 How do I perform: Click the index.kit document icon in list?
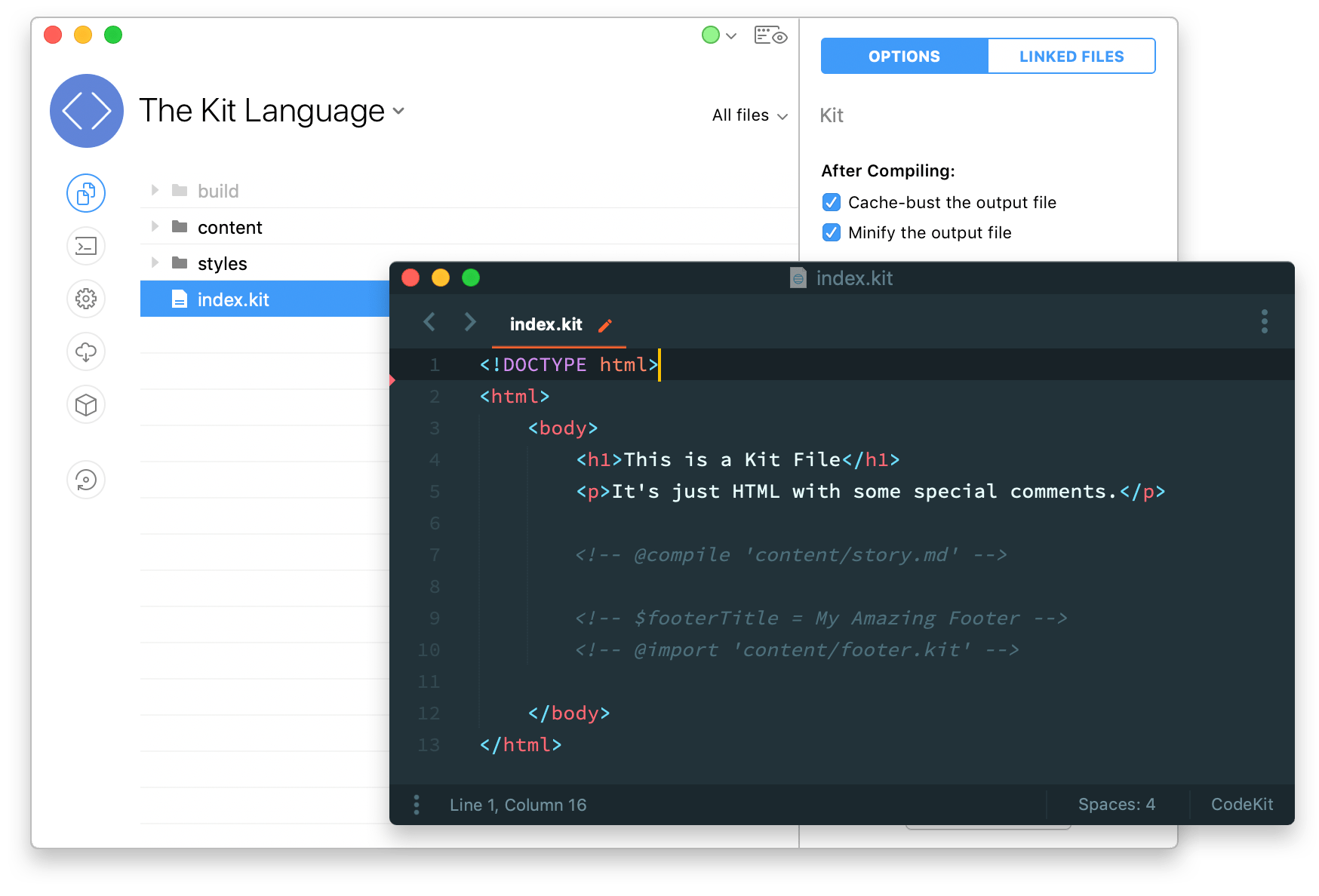tap(180, 299)
